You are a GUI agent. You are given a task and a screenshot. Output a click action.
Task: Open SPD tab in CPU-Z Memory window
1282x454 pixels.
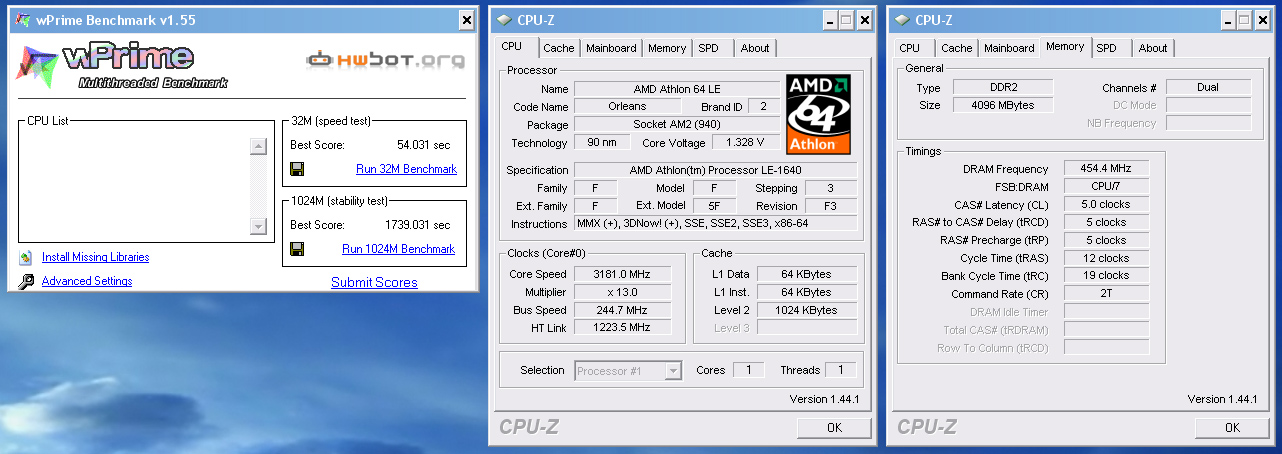coord(1106,48)
